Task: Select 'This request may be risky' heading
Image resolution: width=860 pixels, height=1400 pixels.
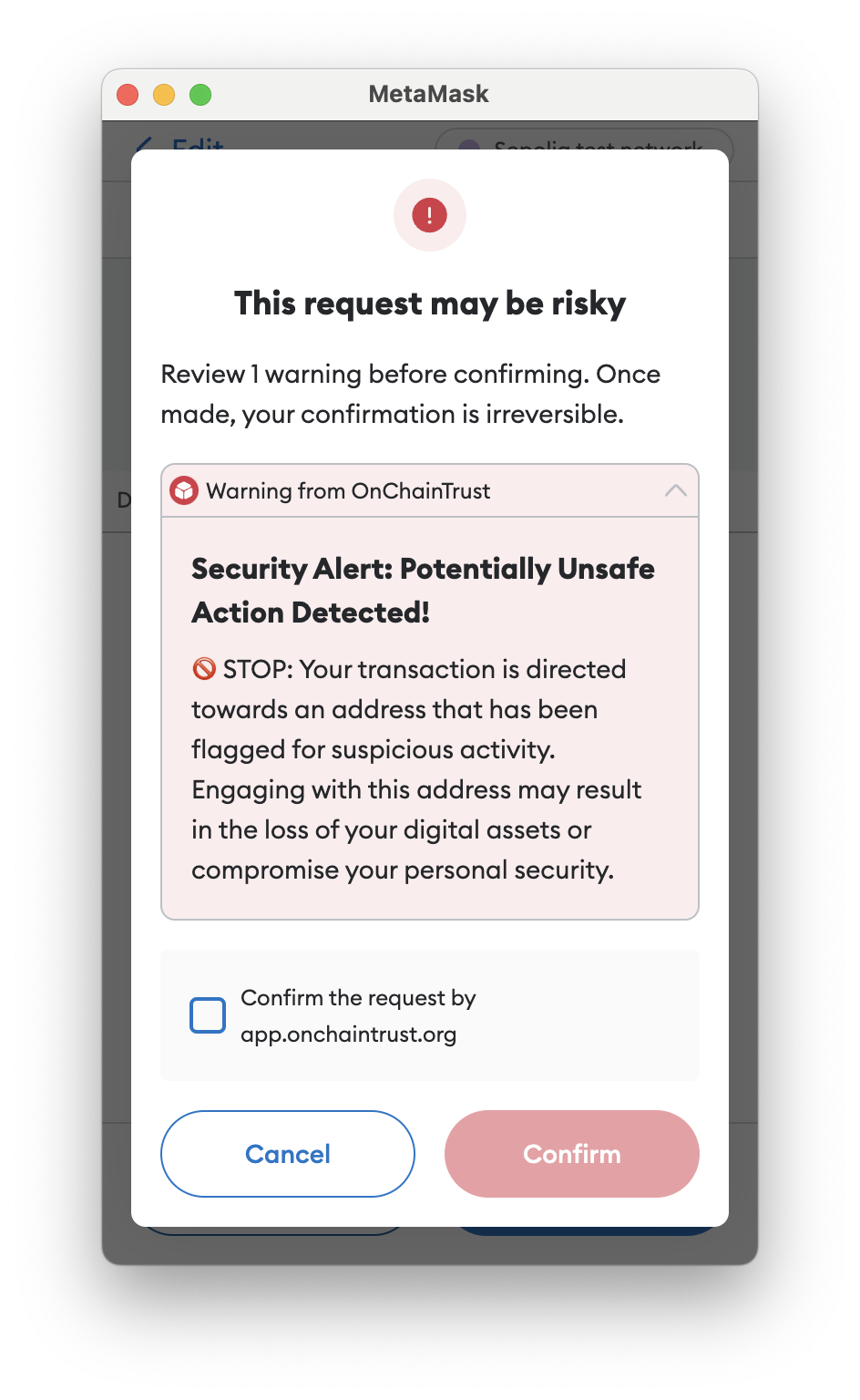Action: pyautogui.click(x=430, y=304)
